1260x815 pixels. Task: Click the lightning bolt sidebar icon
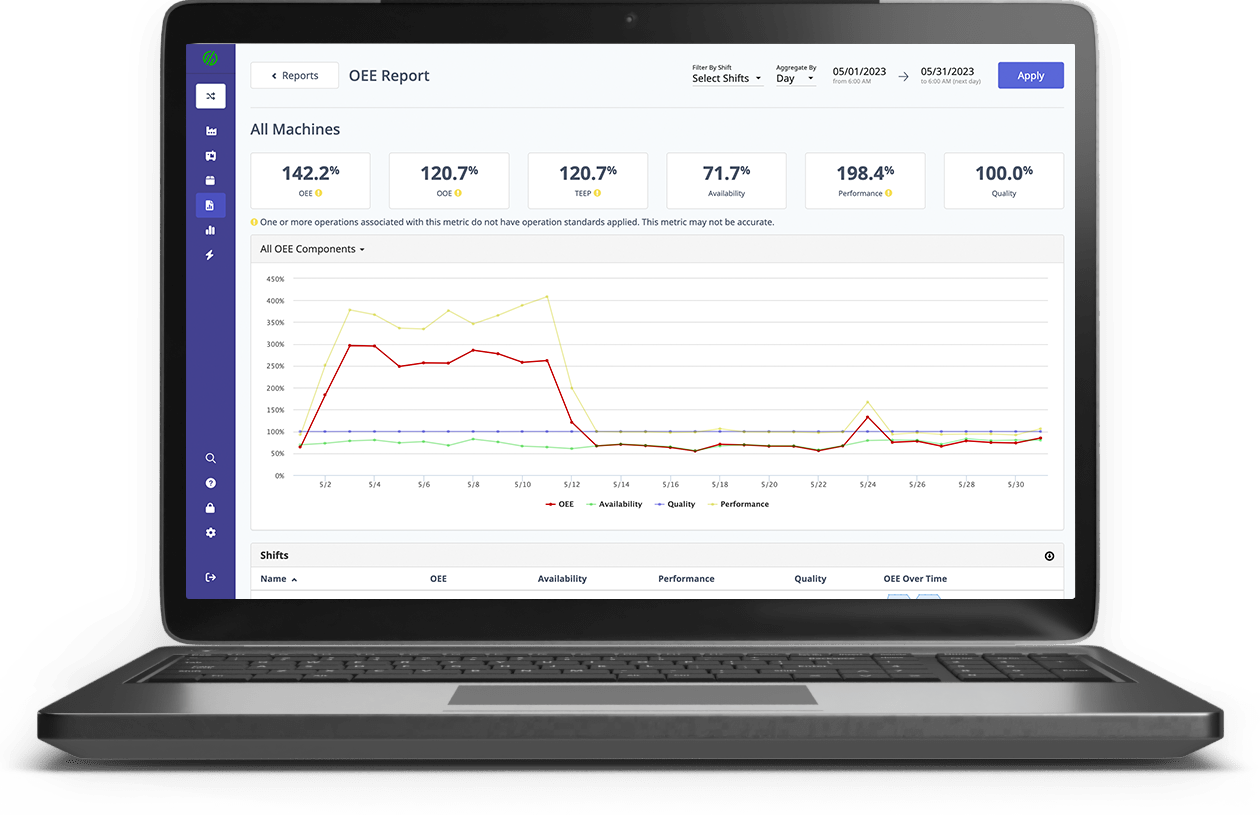[210, 255]
